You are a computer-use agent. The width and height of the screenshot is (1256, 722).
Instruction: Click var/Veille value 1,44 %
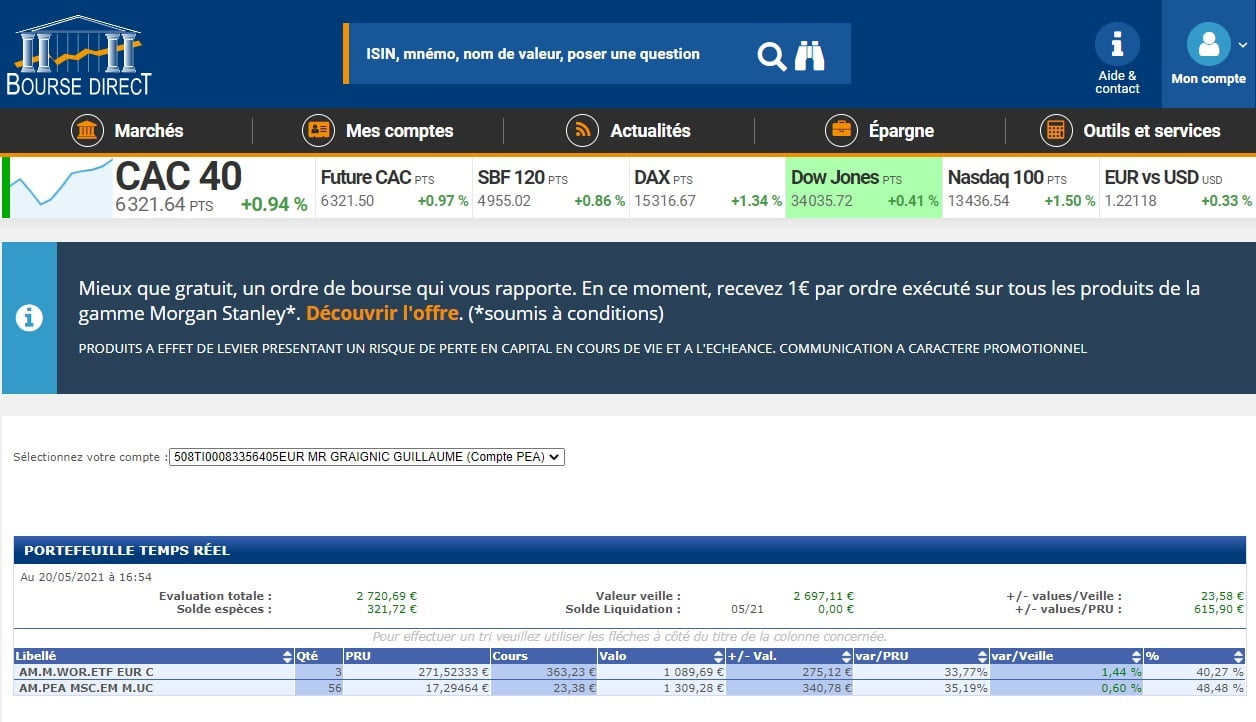click(x=1120, y=672)
